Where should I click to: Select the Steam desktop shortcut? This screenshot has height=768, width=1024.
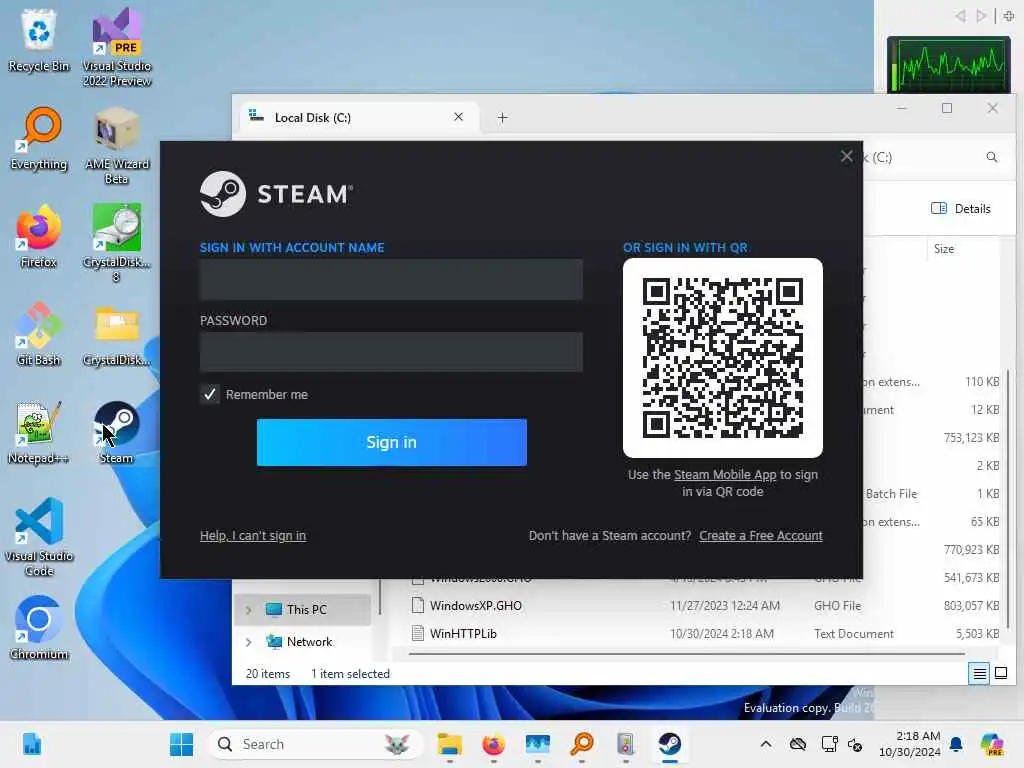coord(117,432)
